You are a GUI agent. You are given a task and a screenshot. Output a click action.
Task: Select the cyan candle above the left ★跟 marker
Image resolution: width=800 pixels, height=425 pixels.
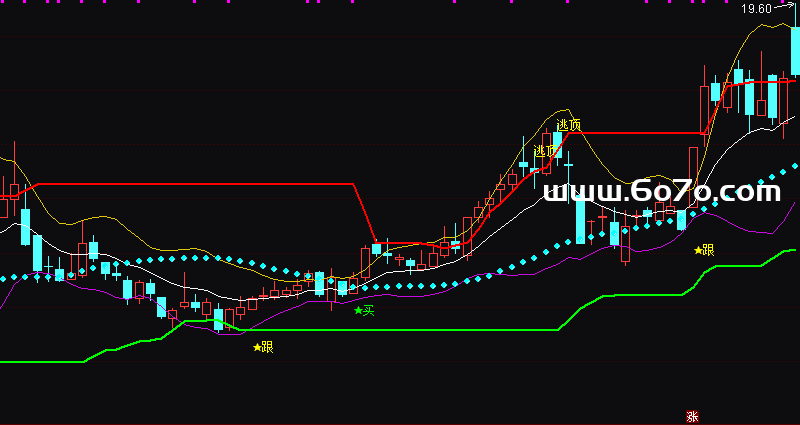coord(219,319)
